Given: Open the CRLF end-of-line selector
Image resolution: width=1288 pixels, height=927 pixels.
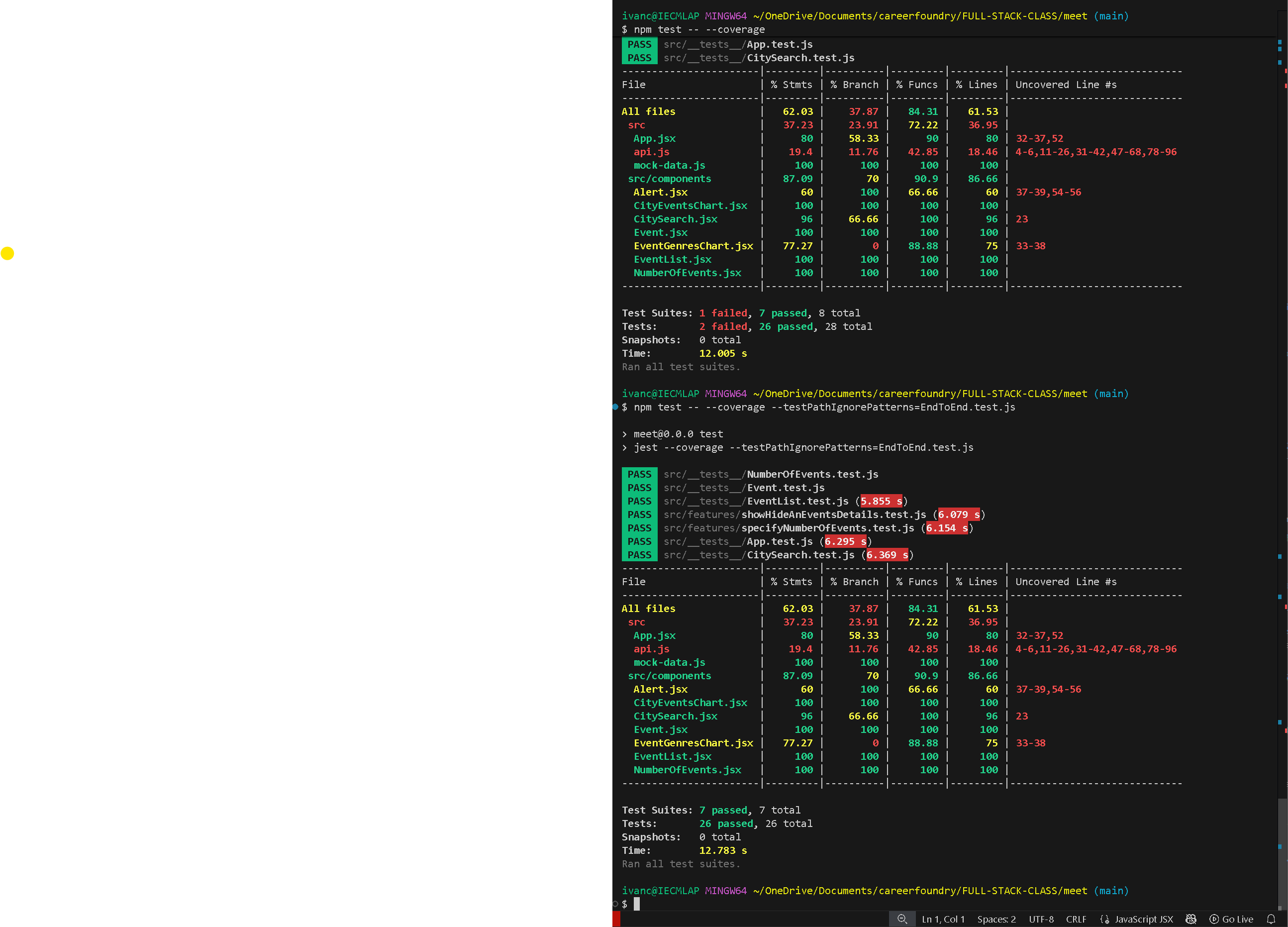Looking at the screenshot, I should point(1076,919).
